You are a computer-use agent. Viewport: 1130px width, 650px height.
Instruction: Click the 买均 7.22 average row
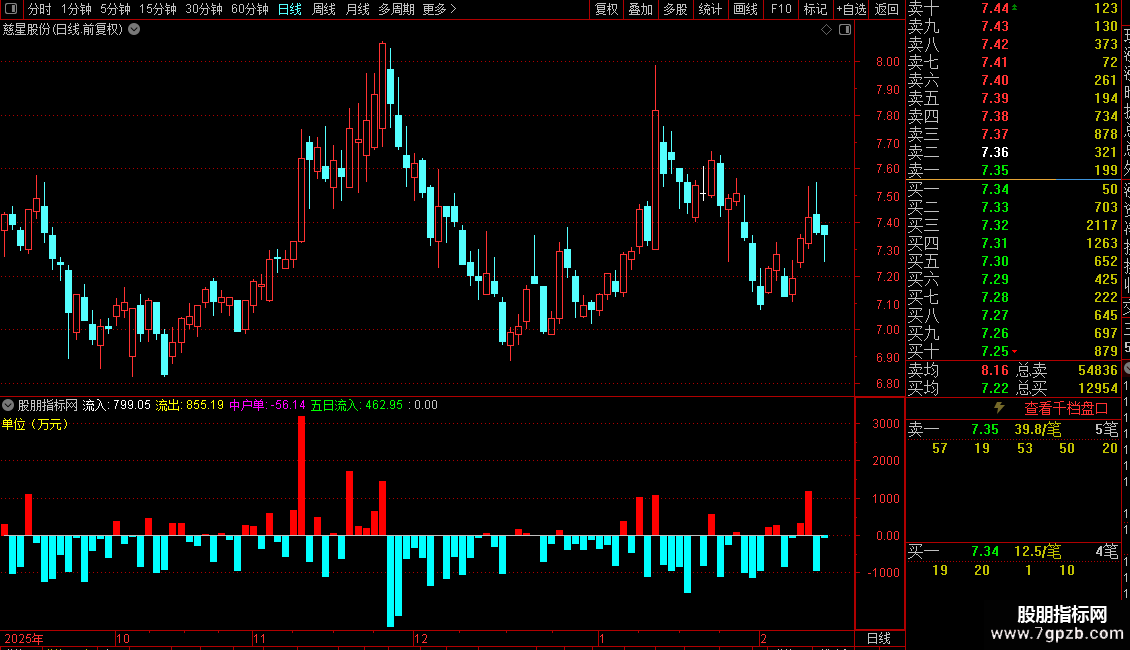point(958,388)
